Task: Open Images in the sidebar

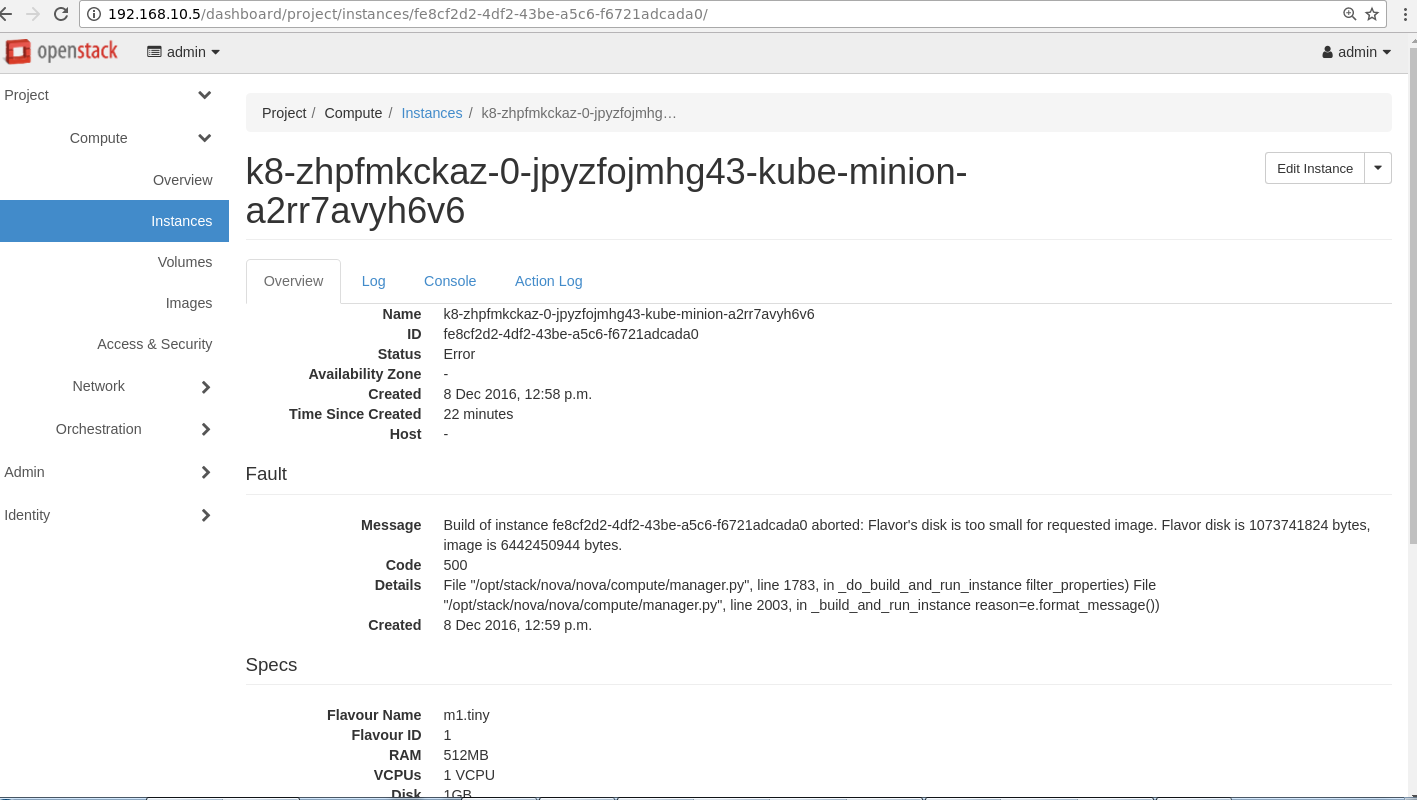Action: coord(189,303)
